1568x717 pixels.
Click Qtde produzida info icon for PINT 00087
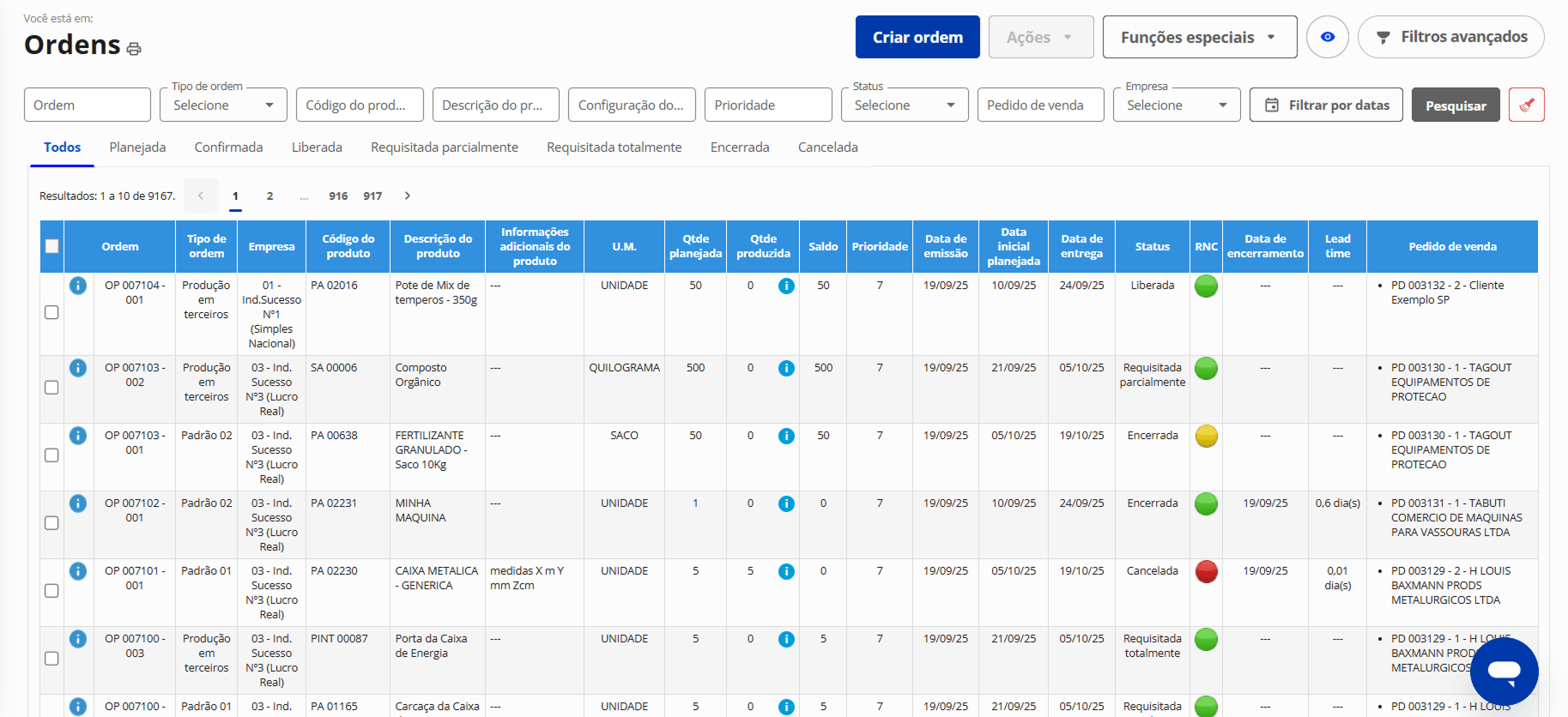785,640
